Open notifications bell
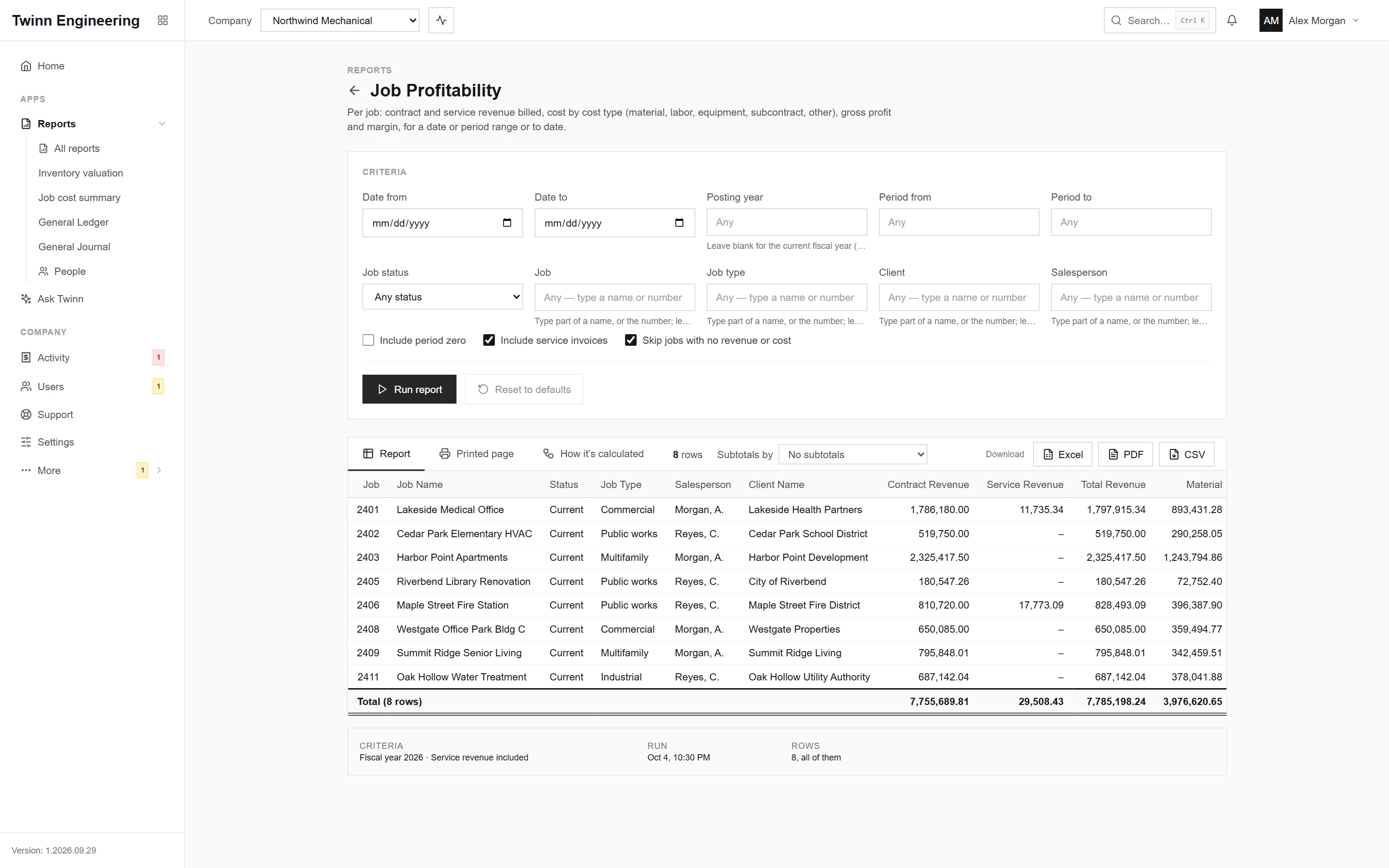This screenshot has height=868, width=1389. tap(1232, 21)
